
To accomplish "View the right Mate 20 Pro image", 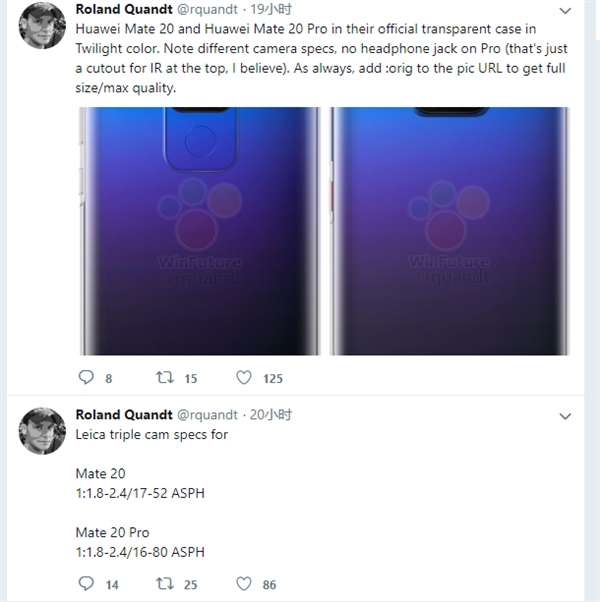I will (450, 230).
